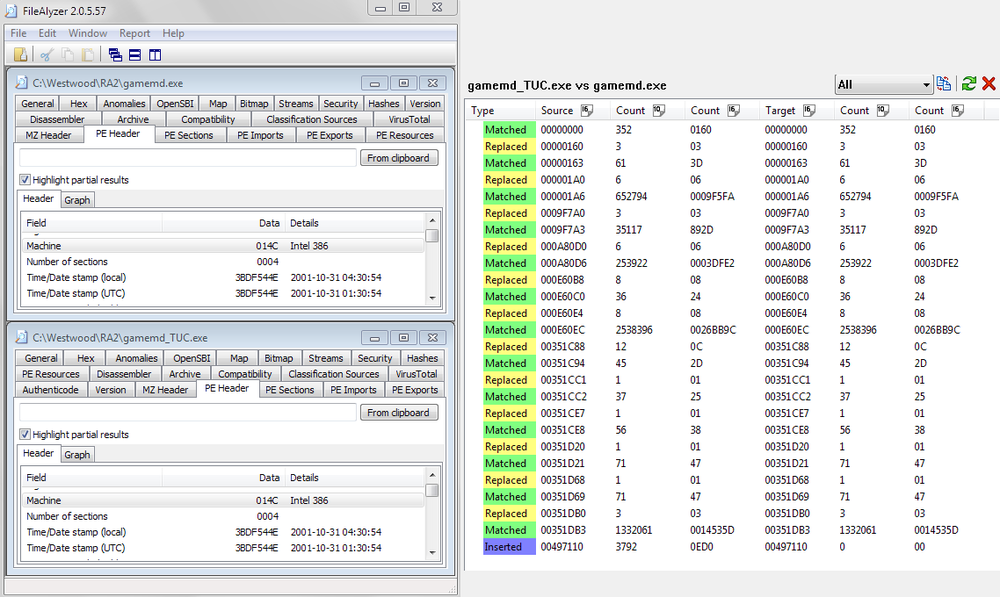Viewport: 1000px width, 597px height.
Task: Click the Target column header label
Action: click(780, 110)
